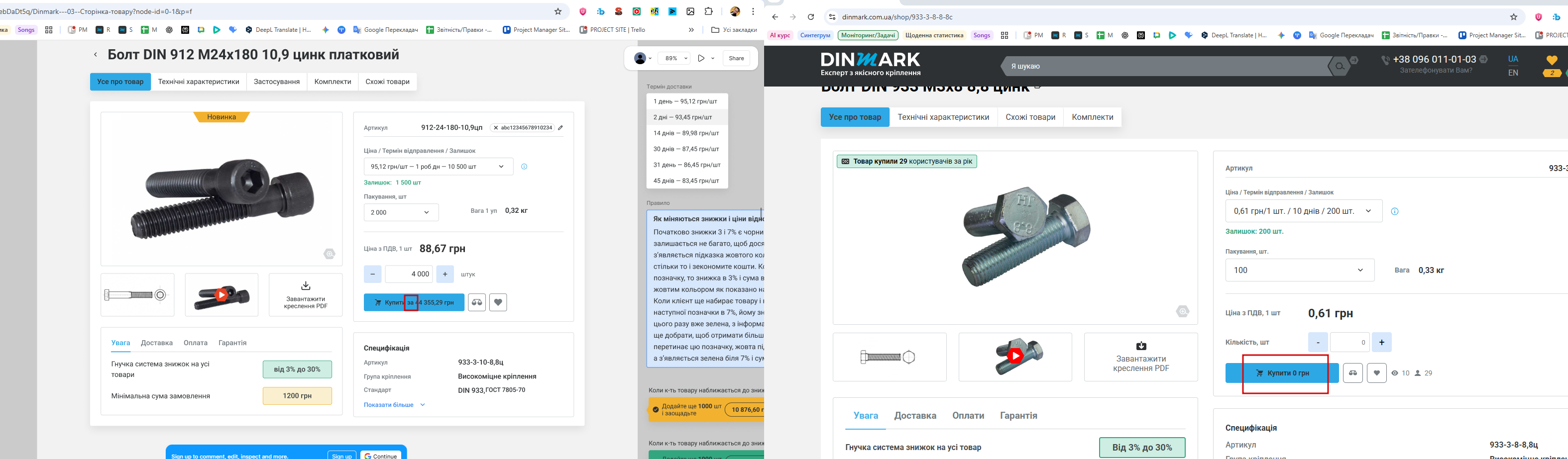Image resolution: width=1568 pixels, height=459 pixels.
Task: Open the packaging dropdown showing 2 000
Action: click(x=401, y=212)
